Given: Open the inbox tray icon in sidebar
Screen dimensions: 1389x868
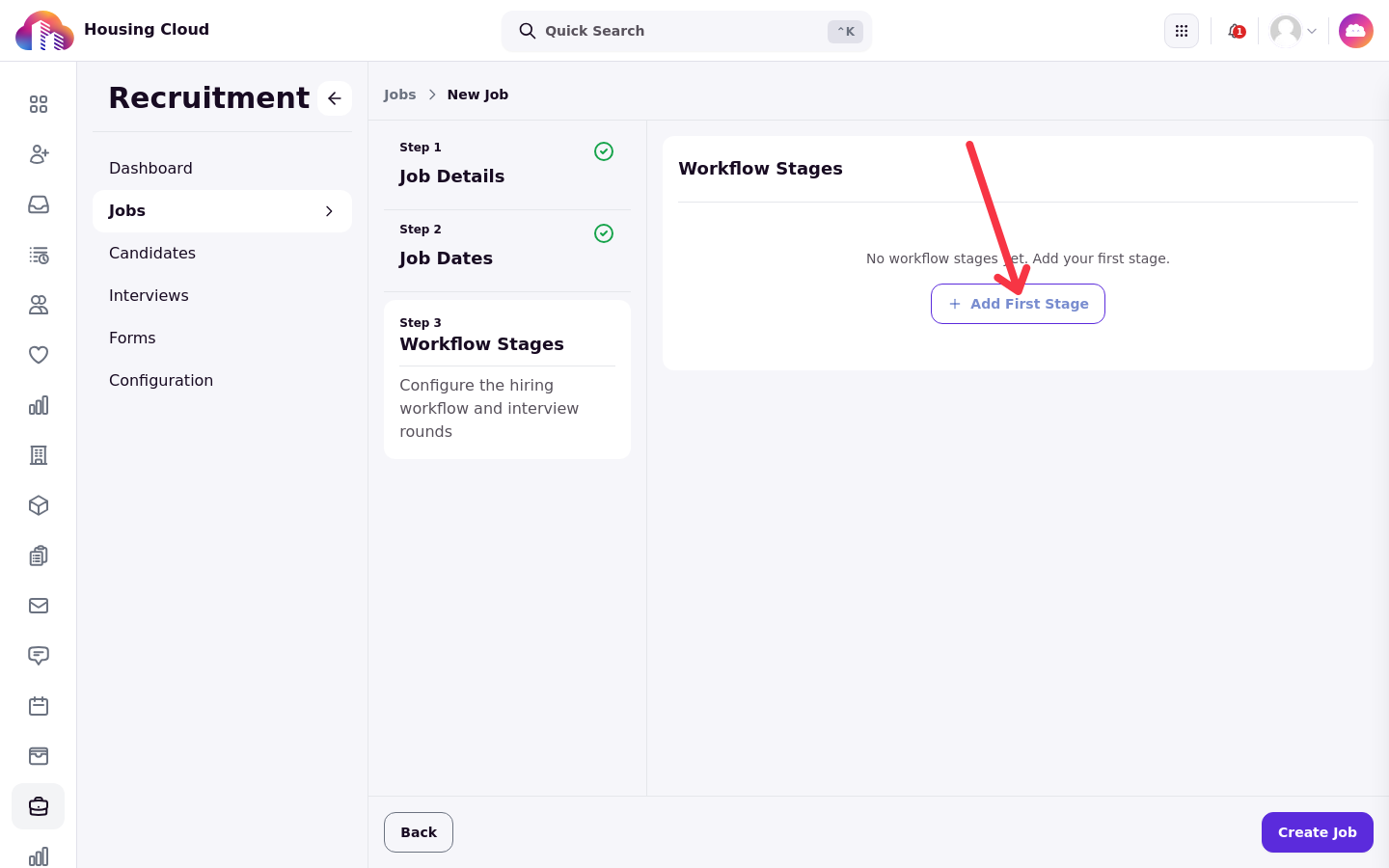Looking at the screenshot, I should click(39, 204).
